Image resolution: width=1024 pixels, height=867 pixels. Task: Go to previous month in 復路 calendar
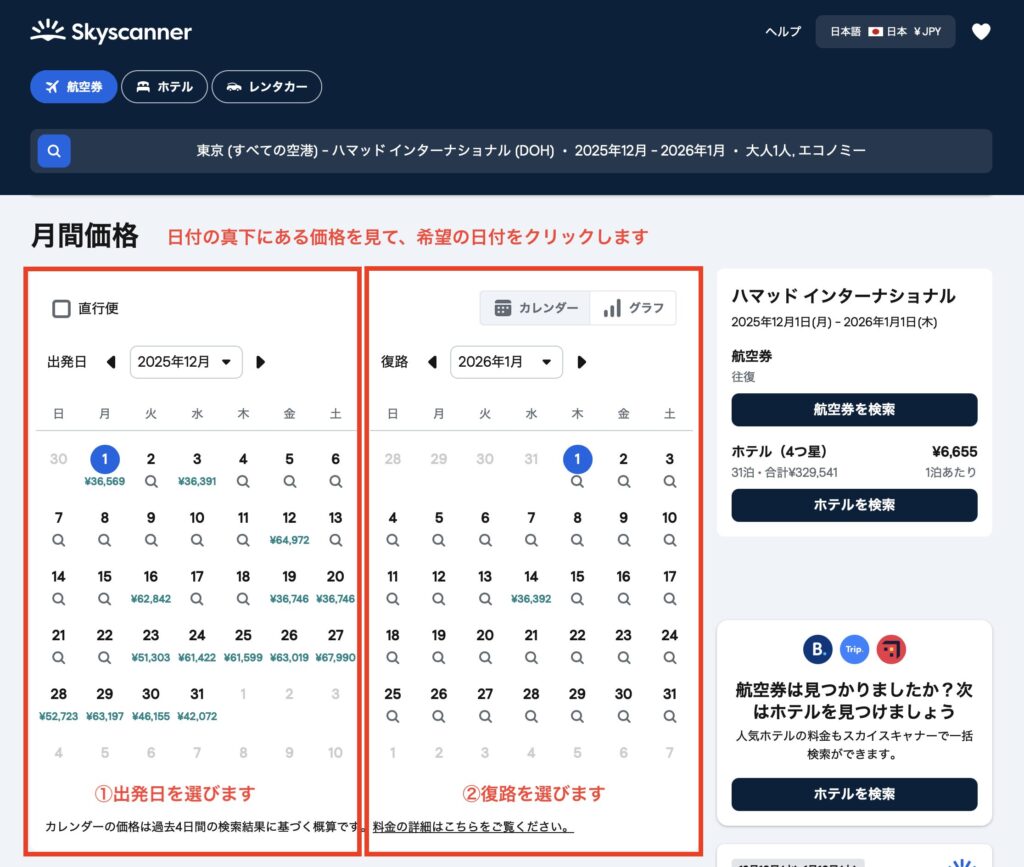434,362
